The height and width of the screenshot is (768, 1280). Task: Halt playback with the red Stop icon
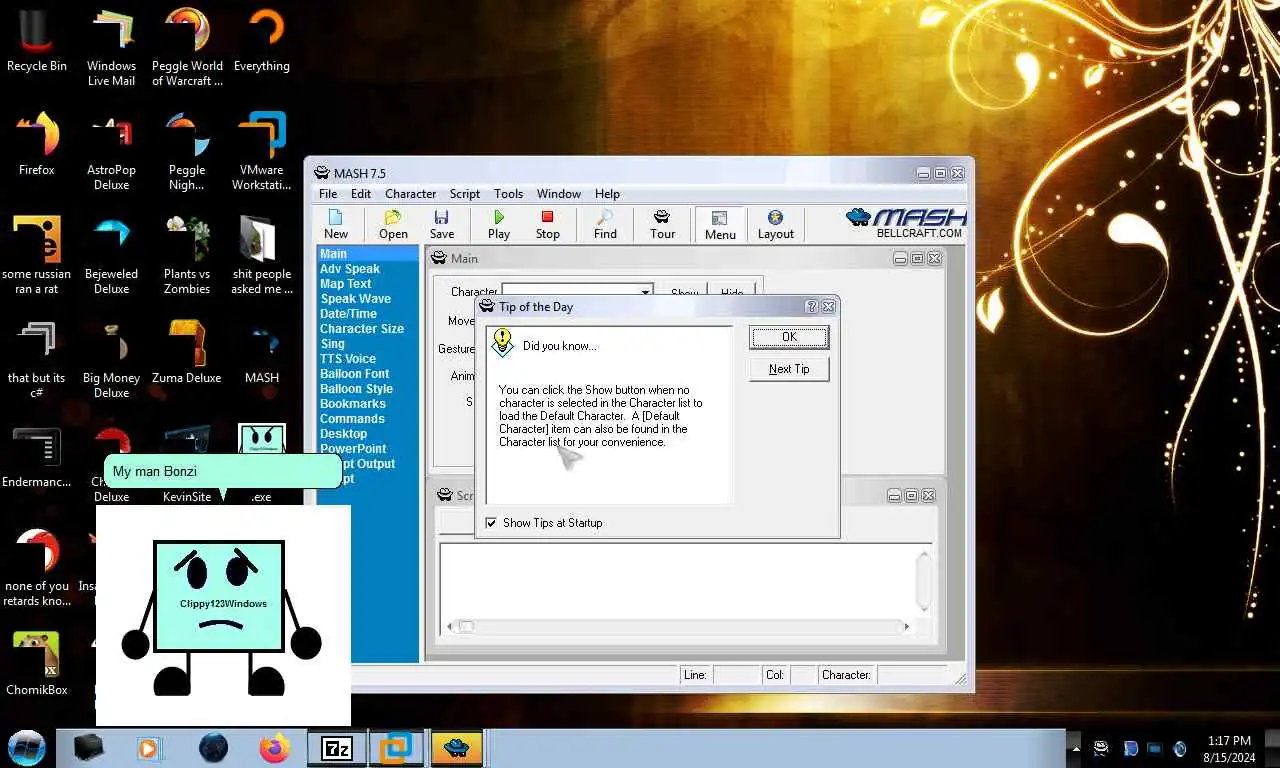pos(547,224)
